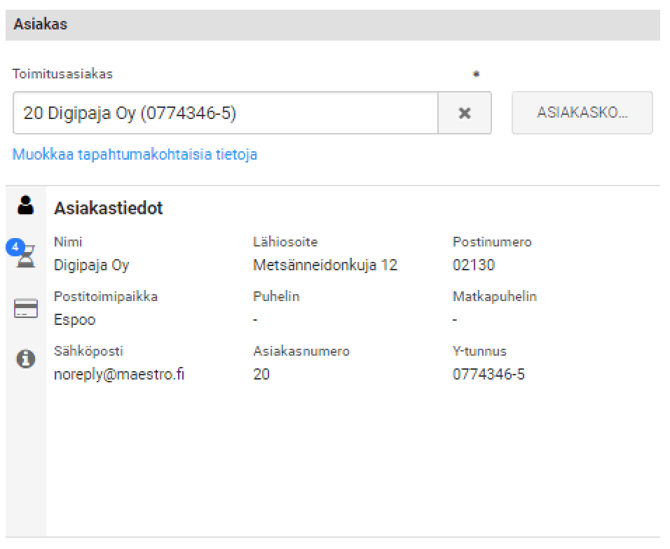
Task: Click the Asiakas section header
Action: tap(332, 25)
